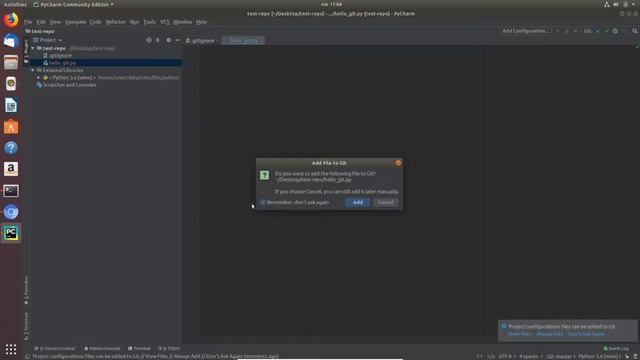Open Firefox from the dock

point(11,20)
